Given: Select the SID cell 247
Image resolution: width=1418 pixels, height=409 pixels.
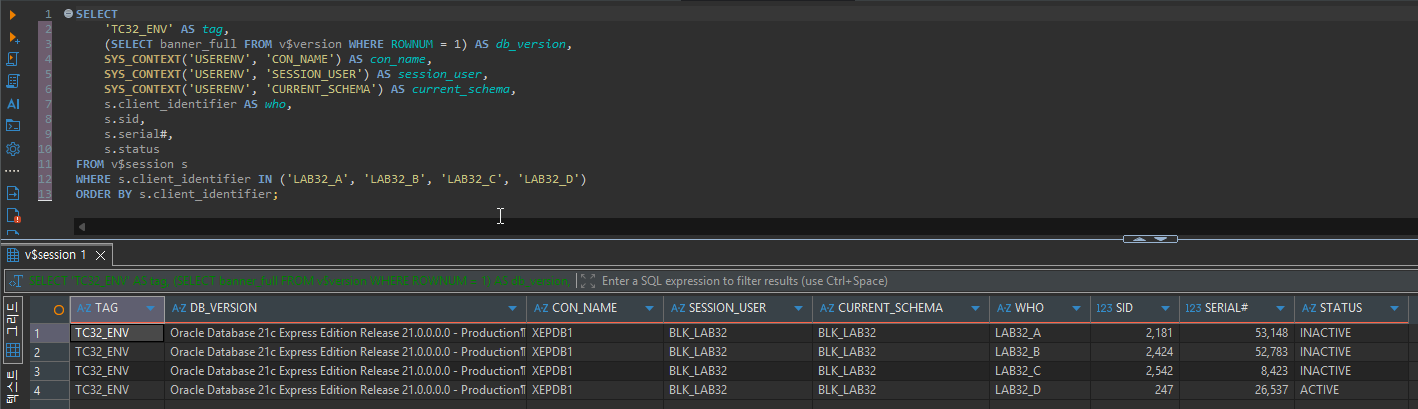Looking at the screenshot, I should (1134, 390).
